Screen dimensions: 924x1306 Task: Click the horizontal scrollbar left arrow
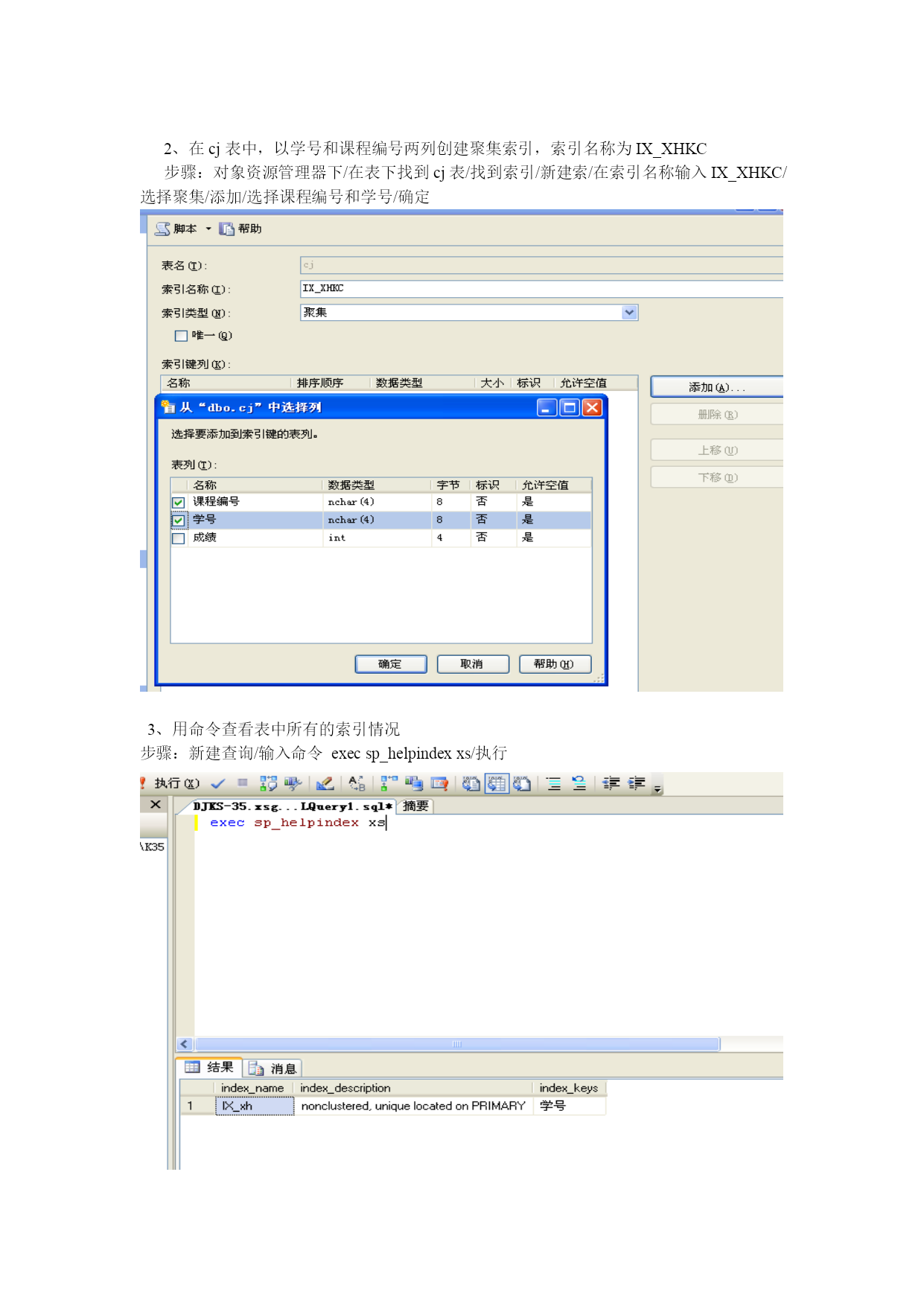[185, 1044]
